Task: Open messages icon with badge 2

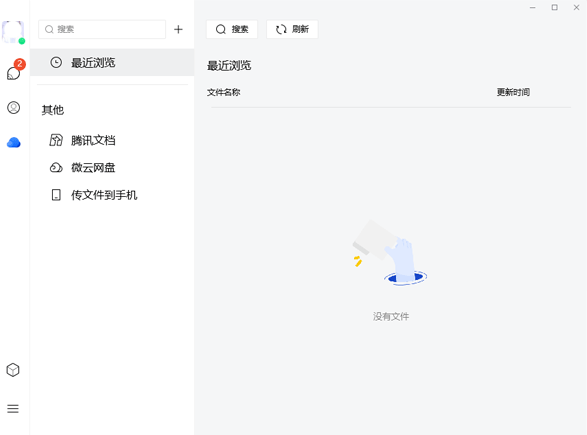Action: click(14, 71)
